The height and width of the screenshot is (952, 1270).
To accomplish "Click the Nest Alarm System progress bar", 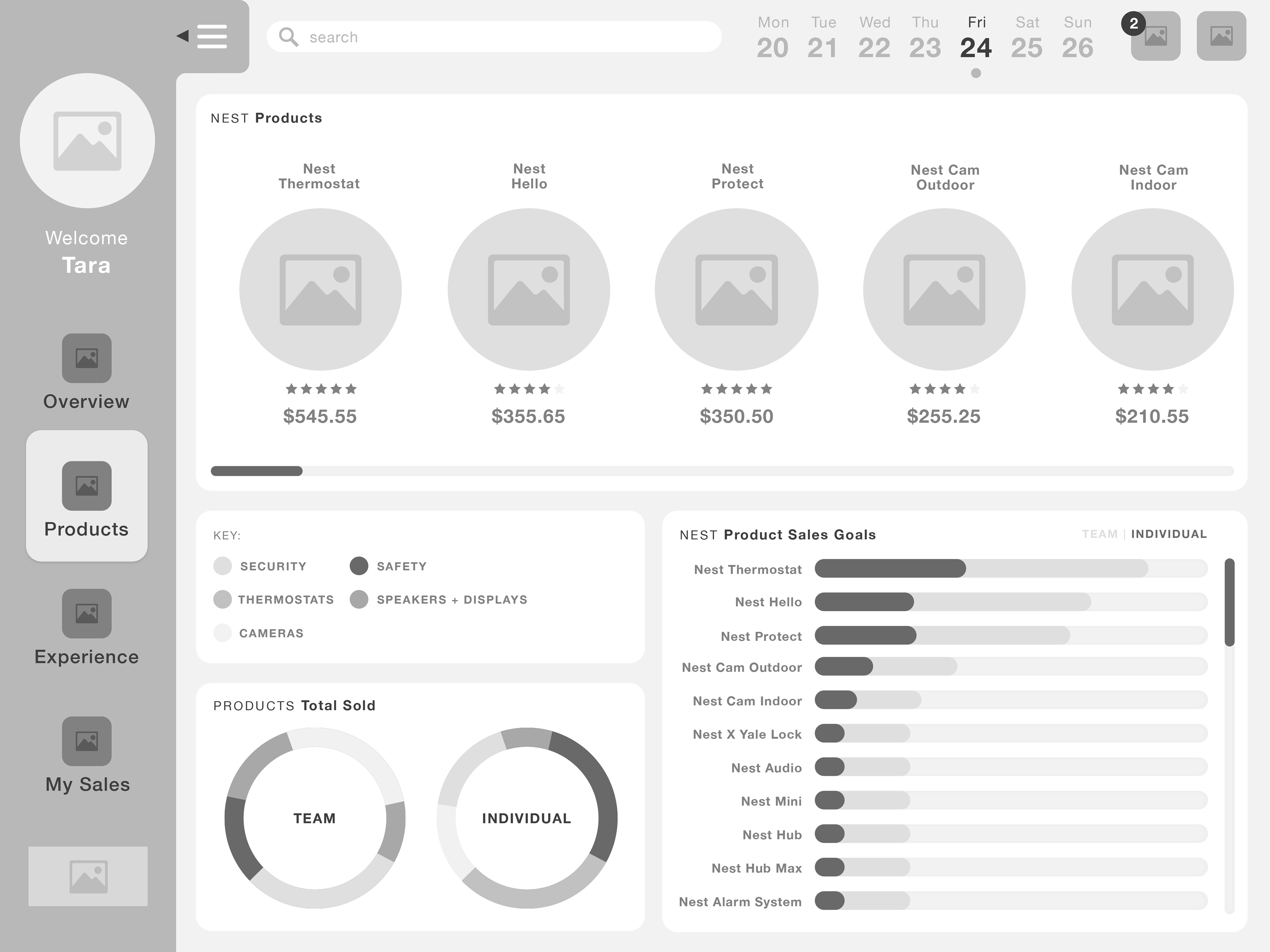I will point(1011,900).
